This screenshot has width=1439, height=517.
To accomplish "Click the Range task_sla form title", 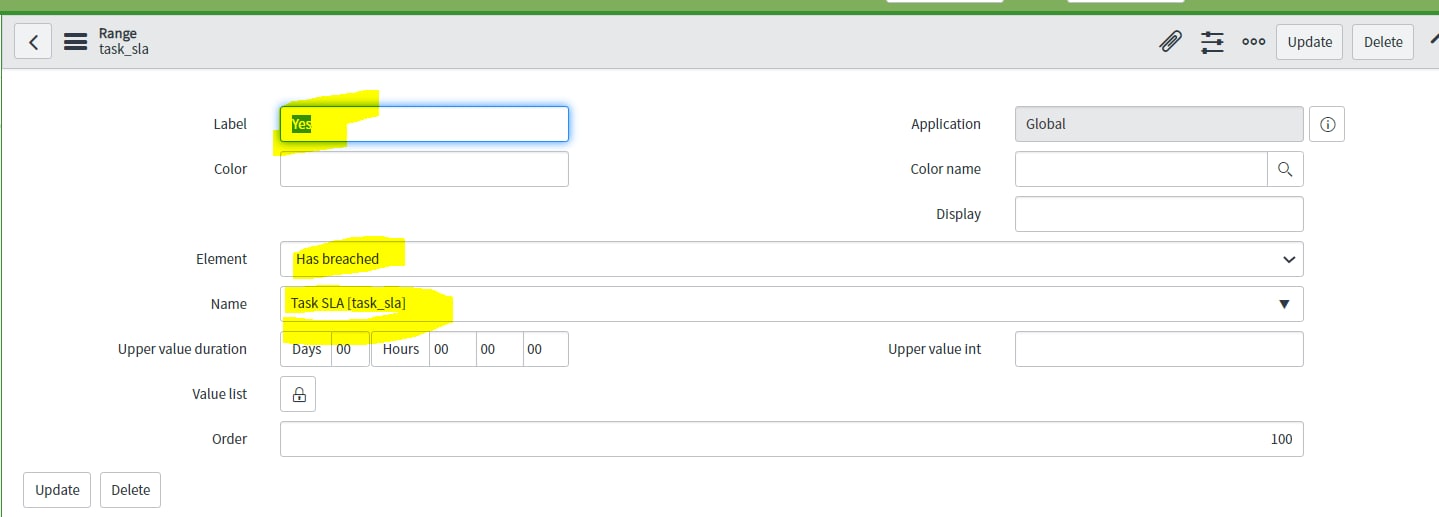I will click(124, 41).
